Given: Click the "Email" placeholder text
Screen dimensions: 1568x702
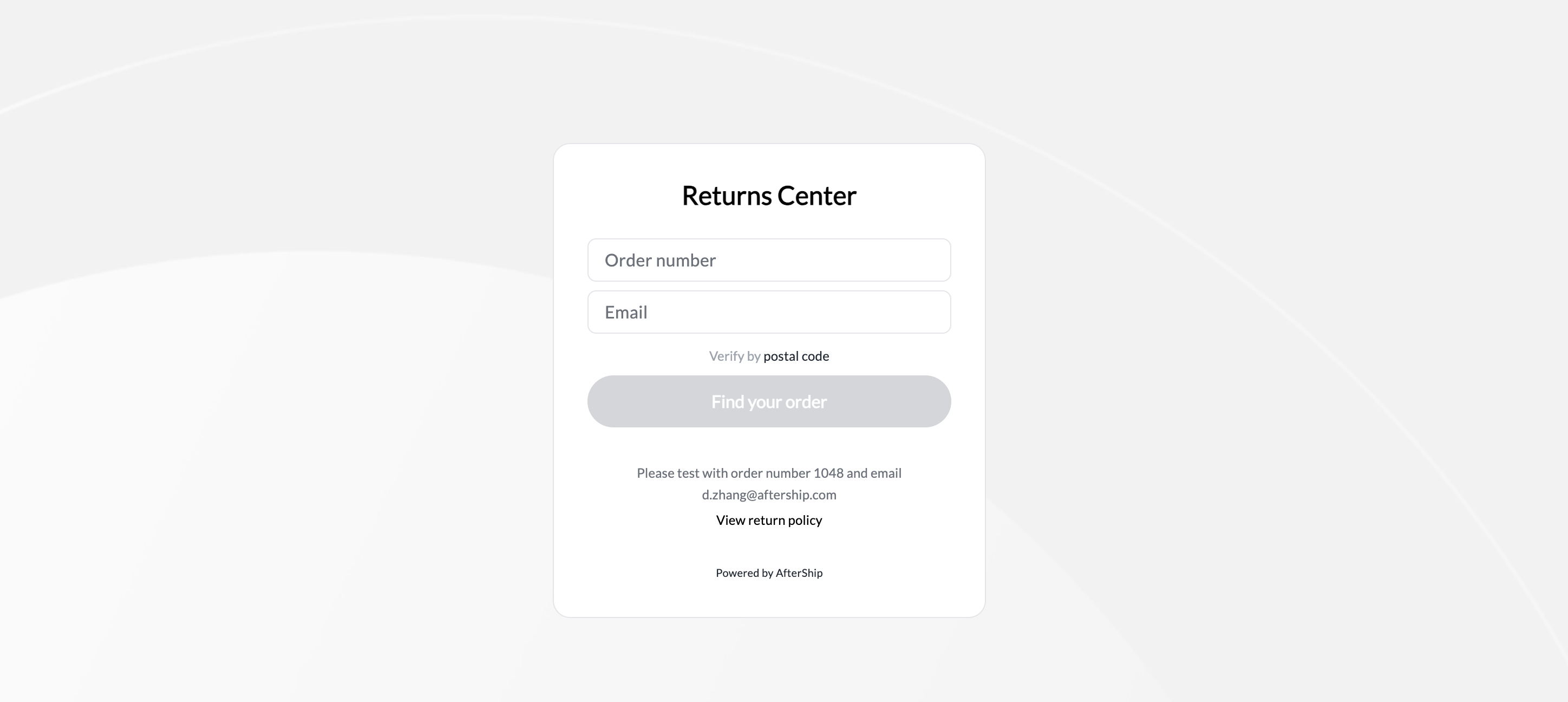Looking at the screenshot, I should point(626,313).
